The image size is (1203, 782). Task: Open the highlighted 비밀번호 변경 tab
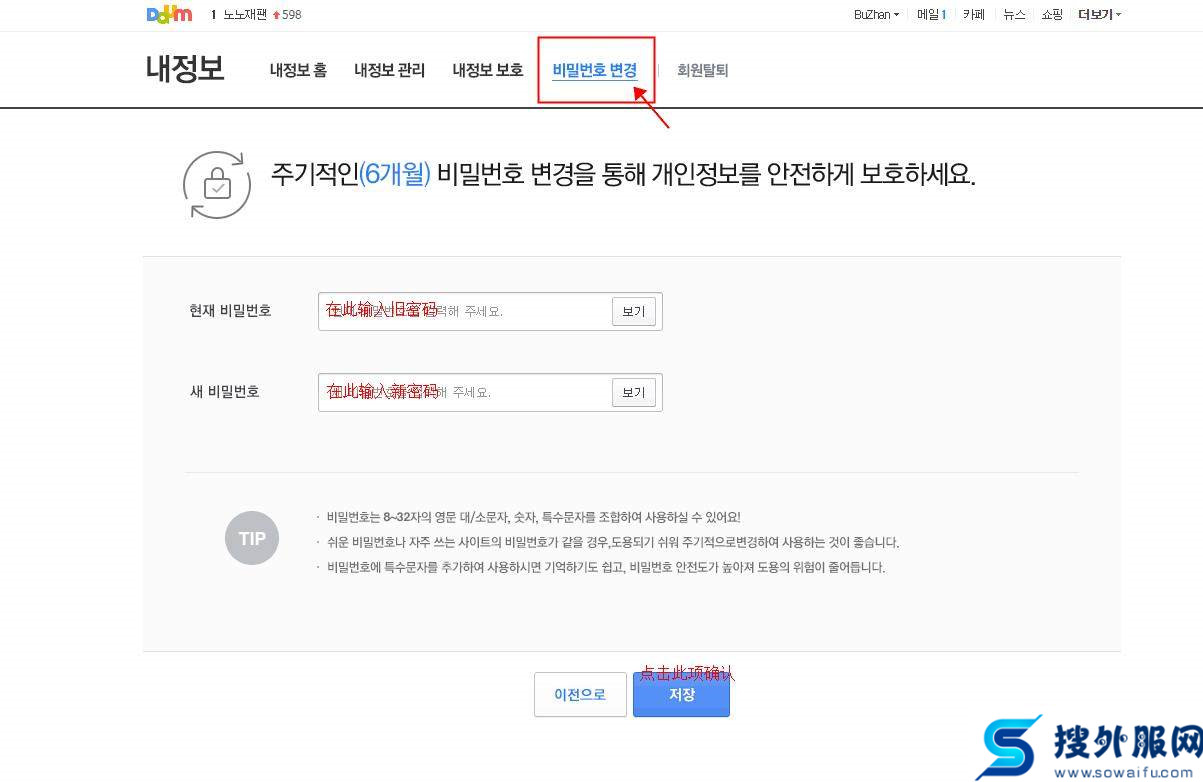(596, 70)
